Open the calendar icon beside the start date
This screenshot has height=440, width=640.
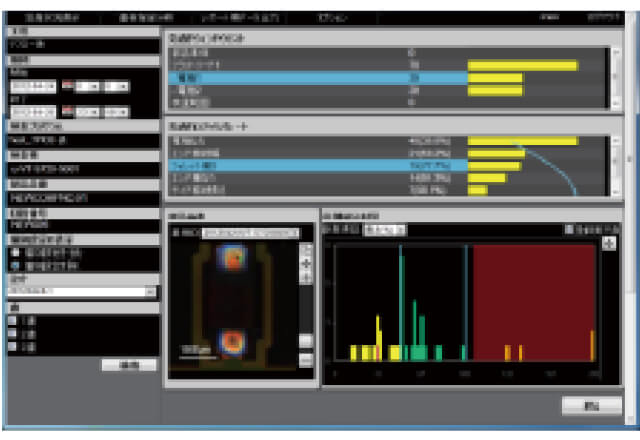pos(68,86)
